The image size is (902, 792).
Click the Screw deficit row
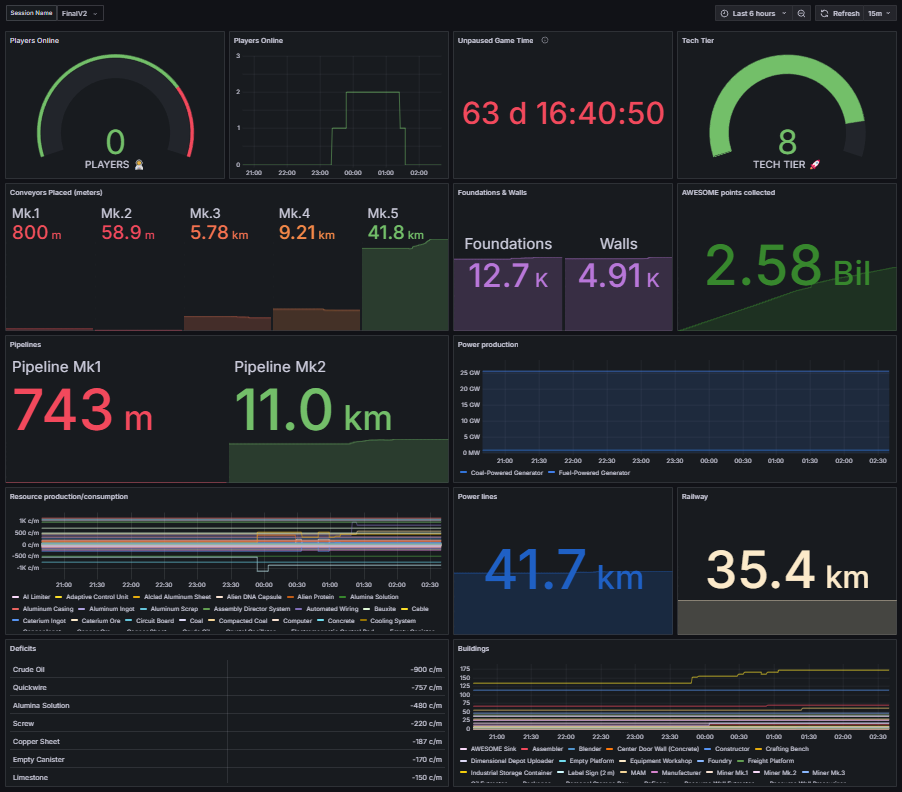(227, 724)
